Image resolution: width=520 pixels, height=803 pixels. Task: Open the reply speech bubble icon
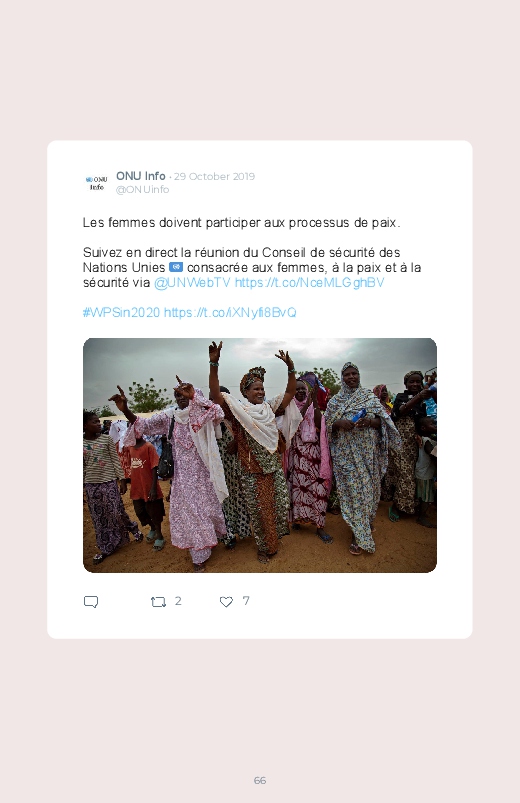click(91, 602)
